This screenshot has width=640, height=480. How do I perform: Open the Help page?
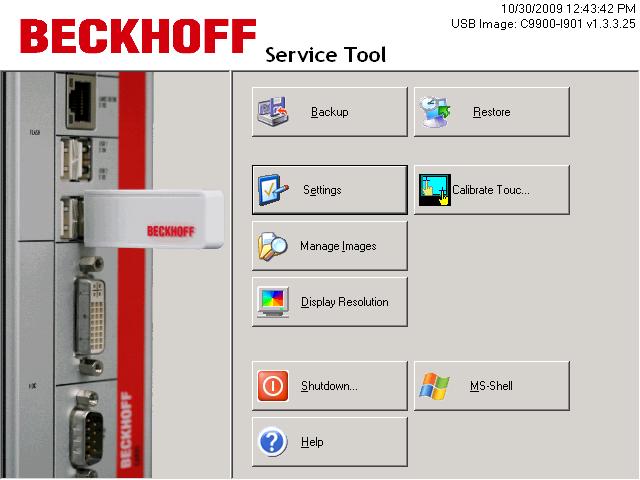click(329, 442)
